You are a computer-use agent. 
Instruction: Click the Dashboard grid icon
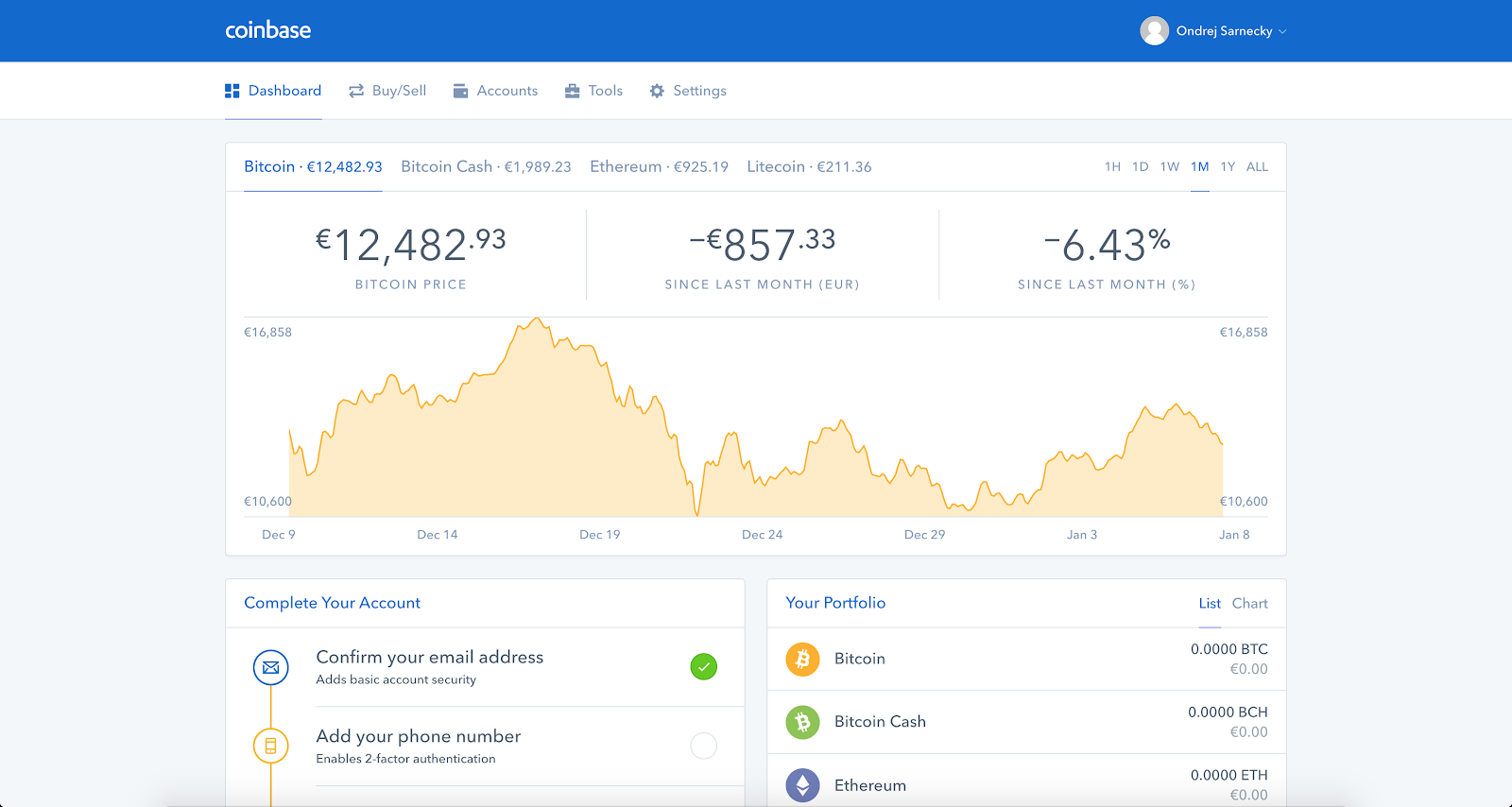pos(232,91)
